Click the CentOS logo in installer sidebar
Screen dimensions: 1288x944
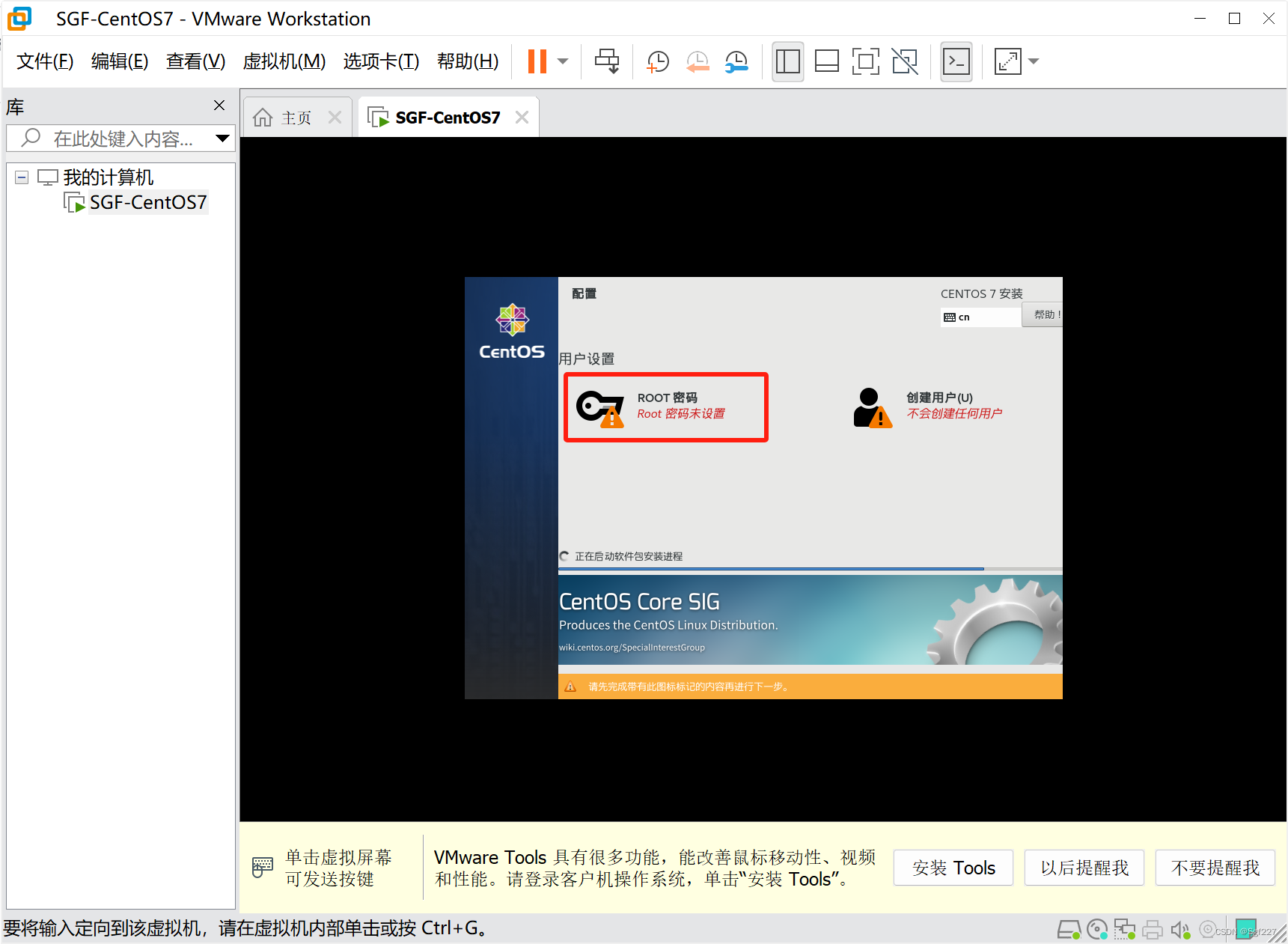(512, 332)
